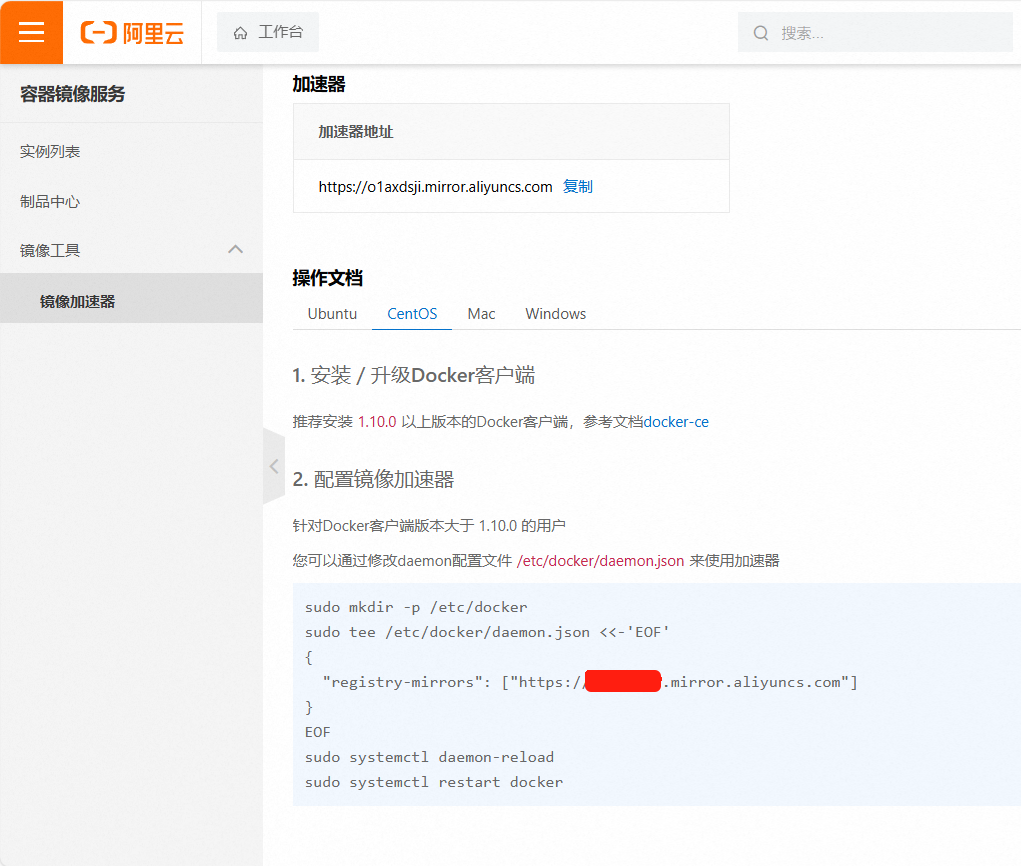
Task: Open 制品中心 in the sidebar
Action: click(132, 202)
